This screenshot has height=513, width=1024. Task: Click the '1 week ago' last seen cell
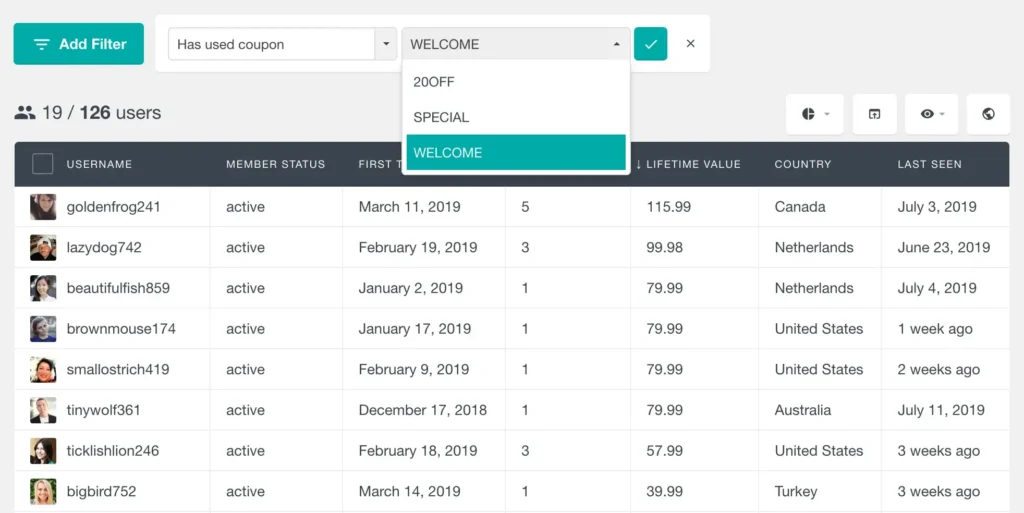[935, 329]
